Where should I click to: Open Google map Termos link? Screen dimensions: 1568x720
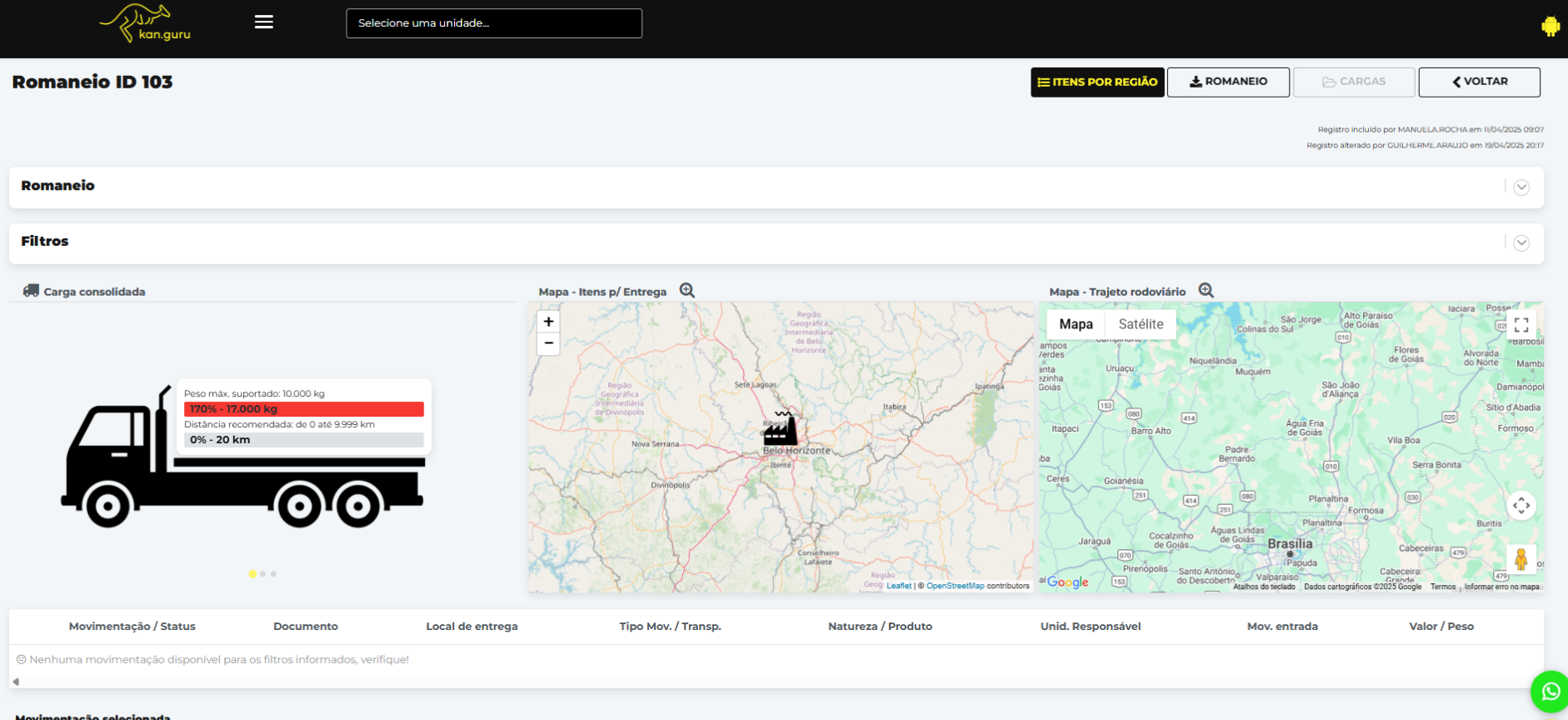coord(1443,587)
